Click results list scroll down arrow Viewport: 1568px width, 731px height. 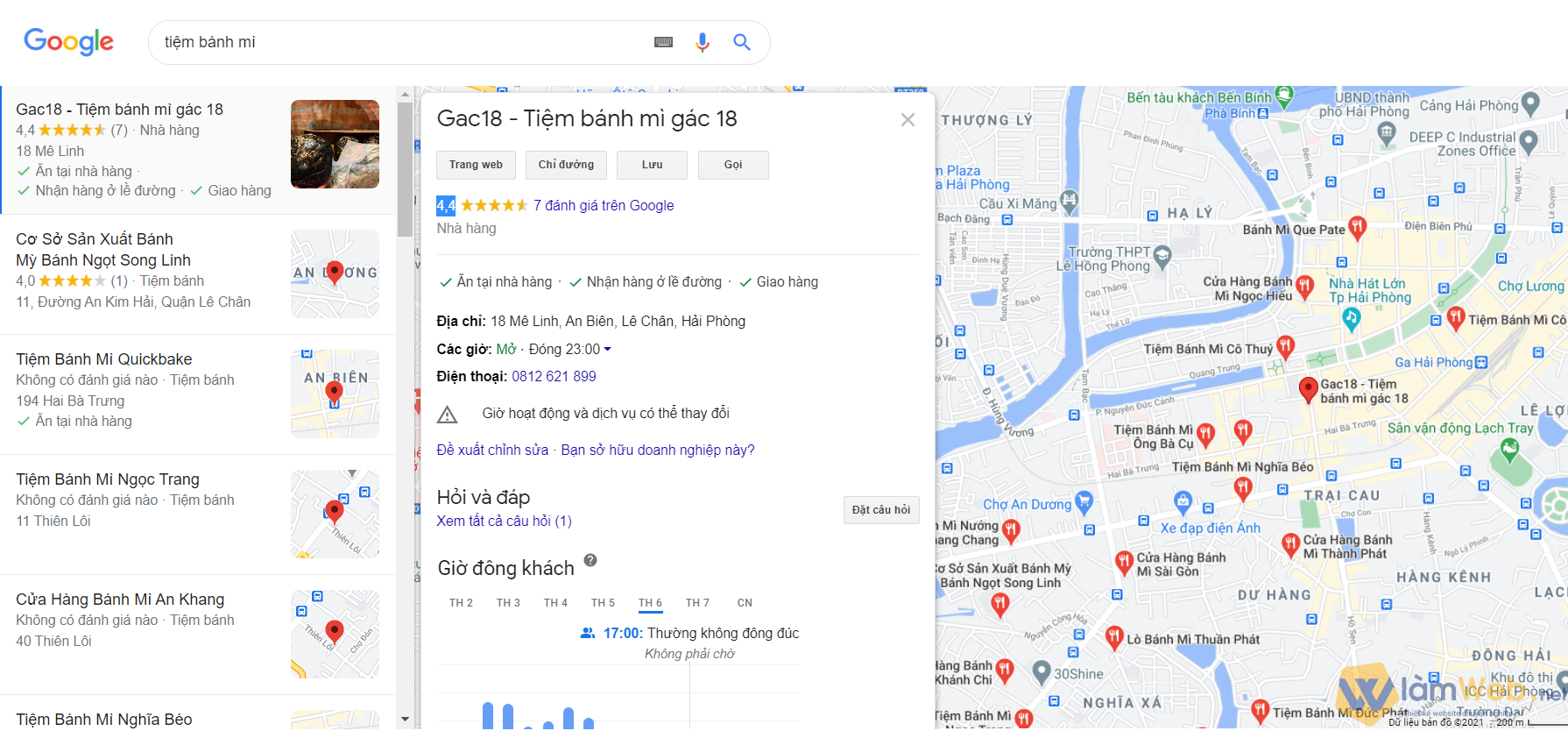(x=405, y=719)
